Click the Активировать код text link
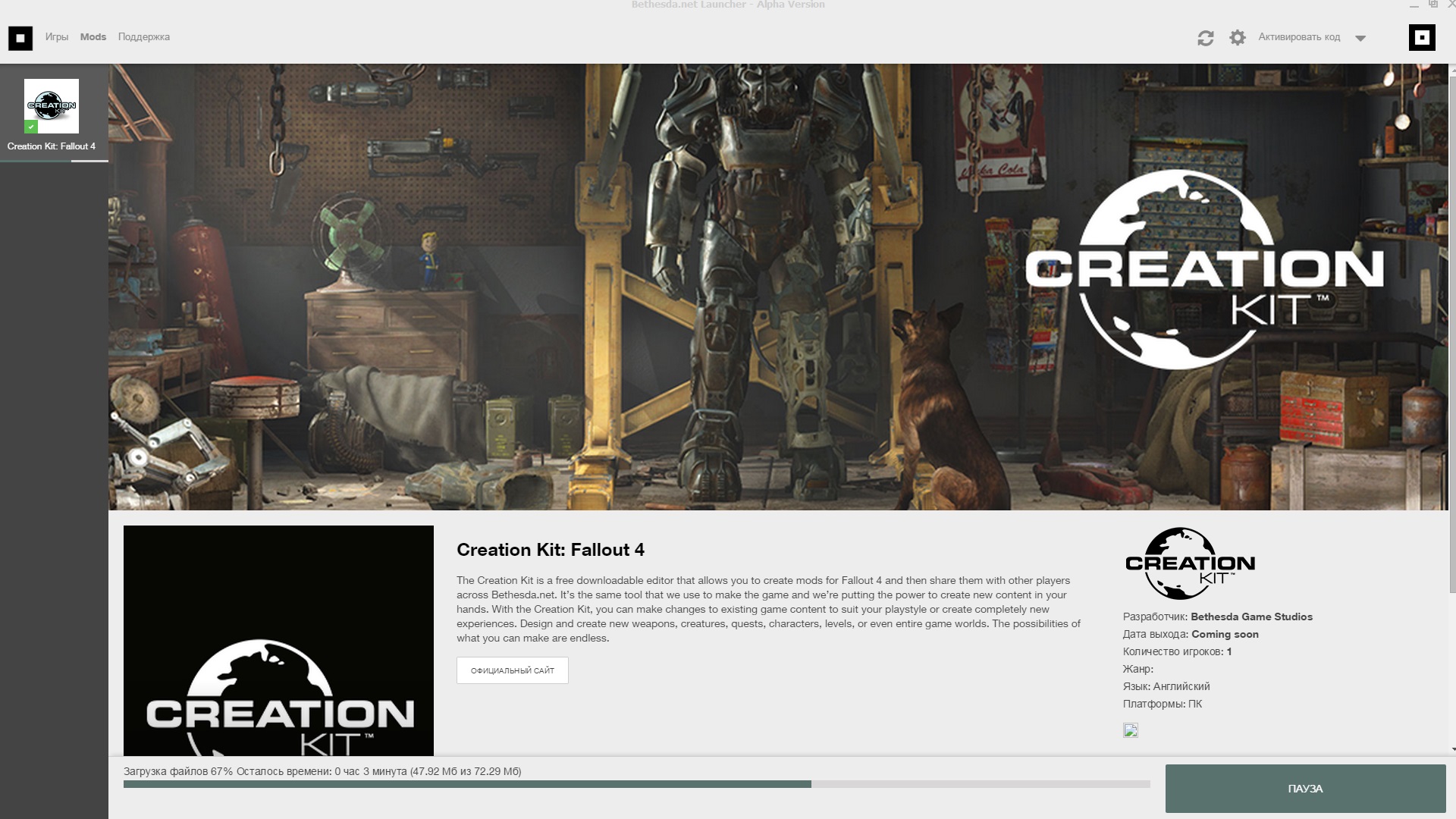Image resolution: width=1456 pixels, height=819 pixels. (1299, 37)
